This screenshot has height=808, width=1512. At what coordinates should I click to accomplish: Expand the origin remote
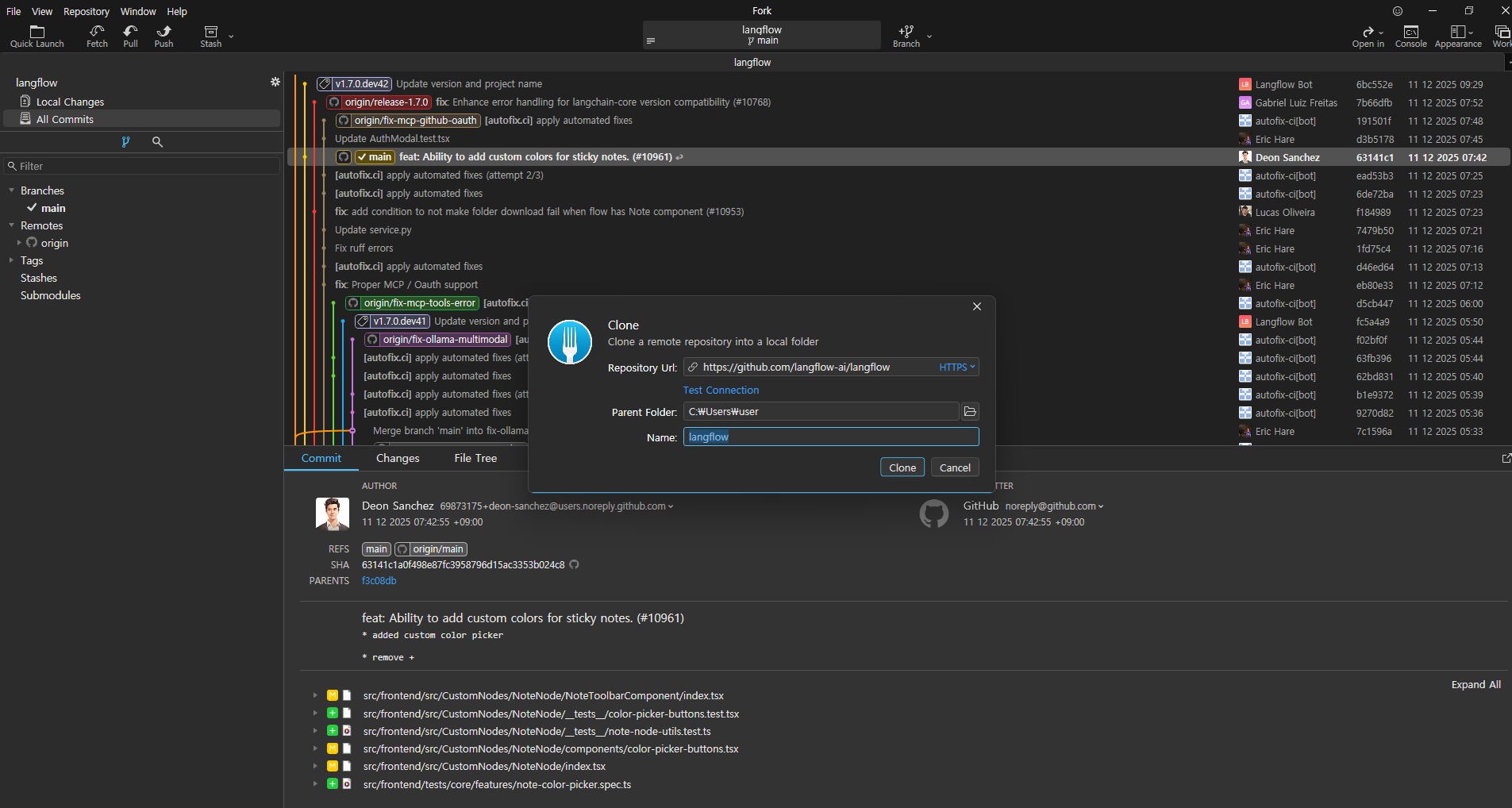click(x=19, y=243)
